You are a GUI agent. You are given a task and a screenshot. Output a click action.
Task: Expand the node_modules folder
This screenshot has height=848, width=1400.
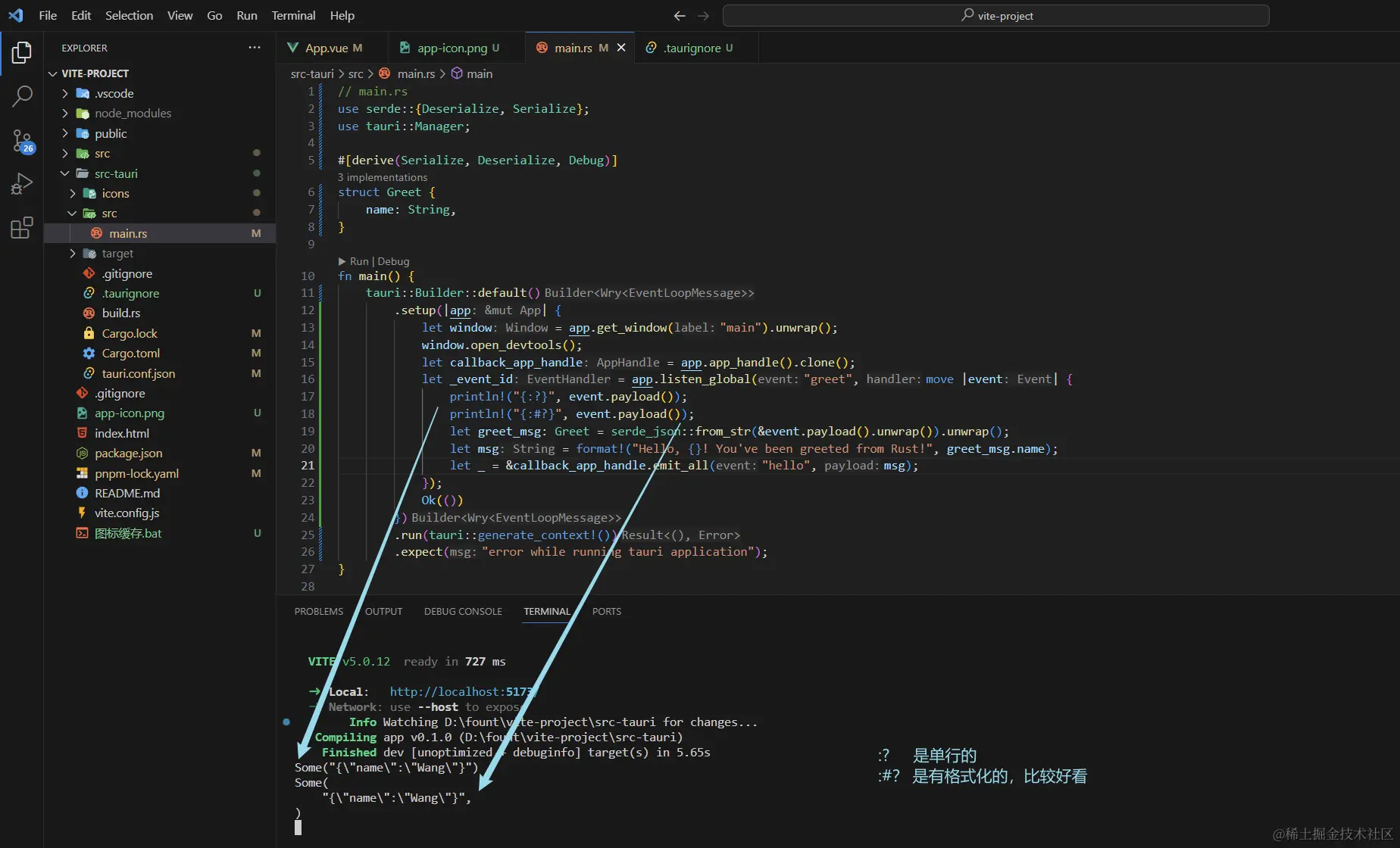(x=65, y=114)
